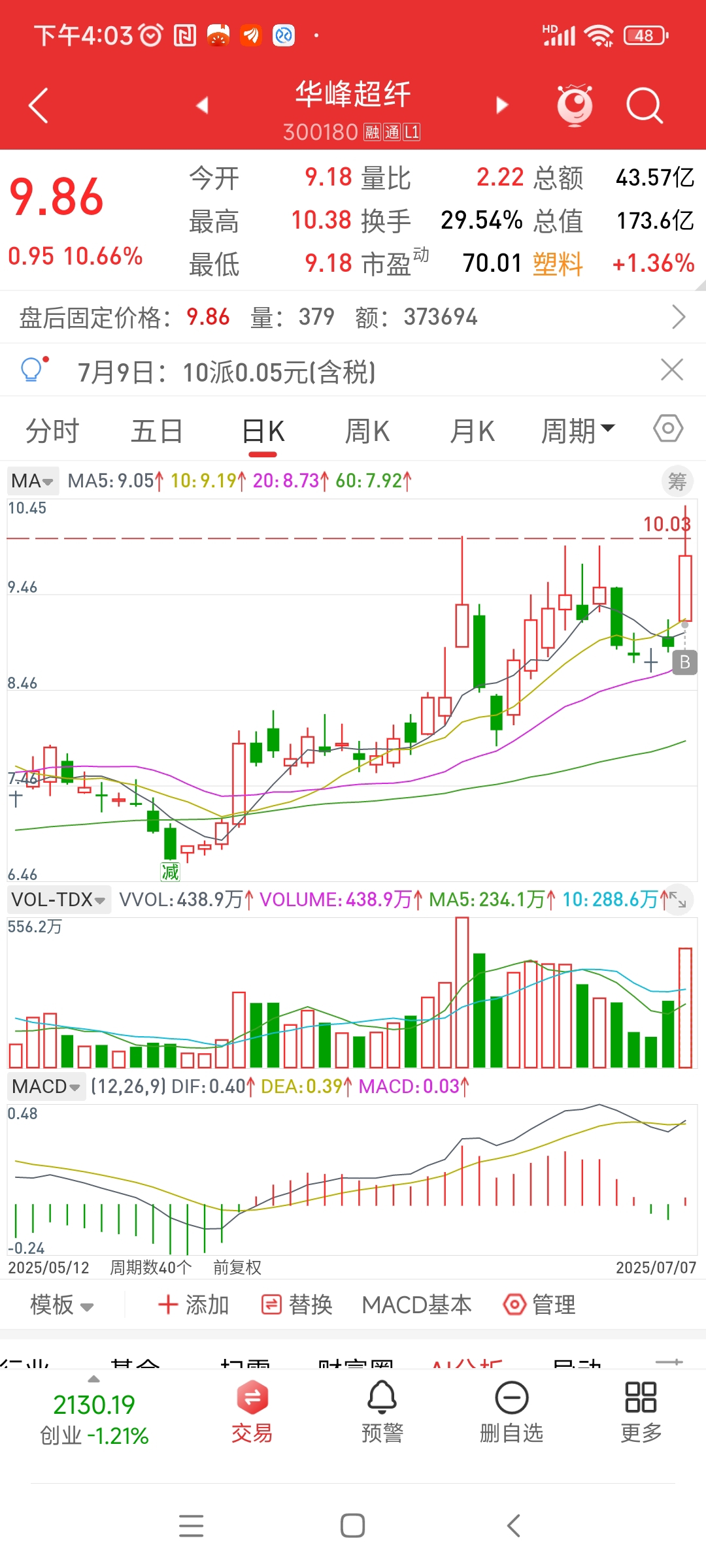Open the 更多 more grid menu
706x1568 pixels.
click(x=641, y=1412)
